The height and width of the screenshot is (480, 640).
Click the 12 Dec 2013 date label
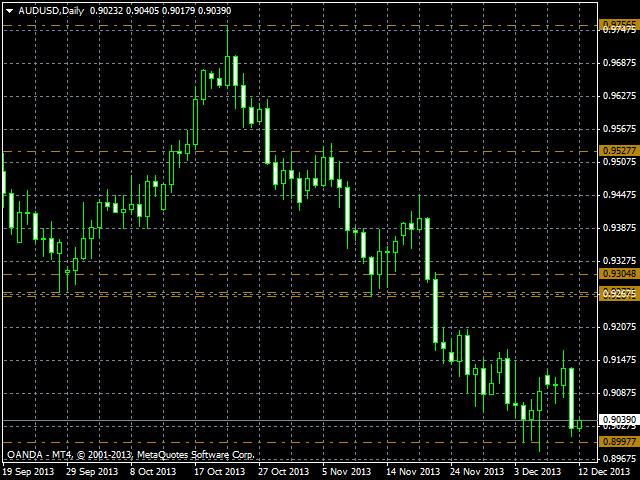click(604, 471)
